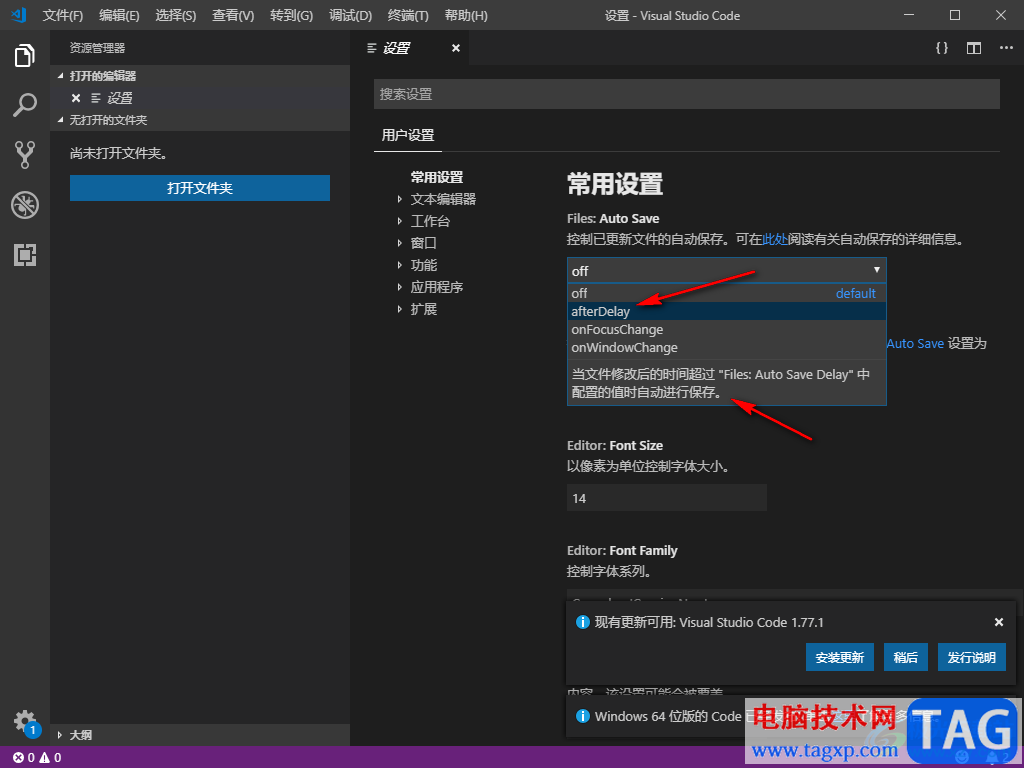Choose the onFocusChange option
The width and height of the screenshot is (1024, 768).
(726, 329)
